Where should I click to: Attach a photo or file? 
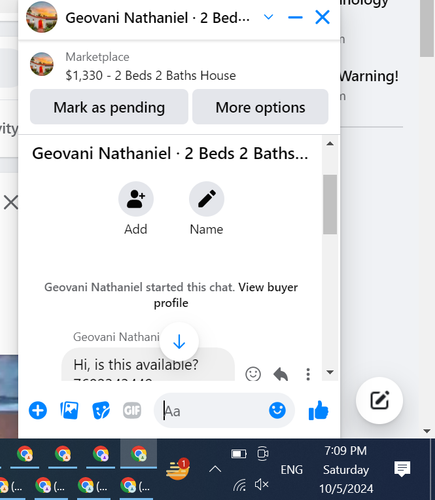click(69, 410)
